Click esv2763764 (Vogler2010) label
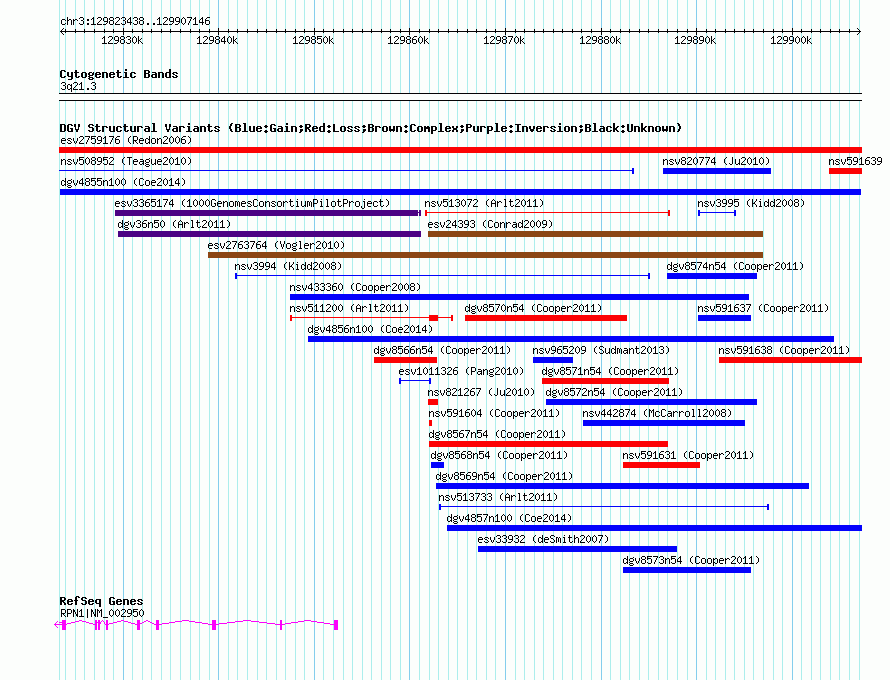The image size is (890, 680). point(276,245)
